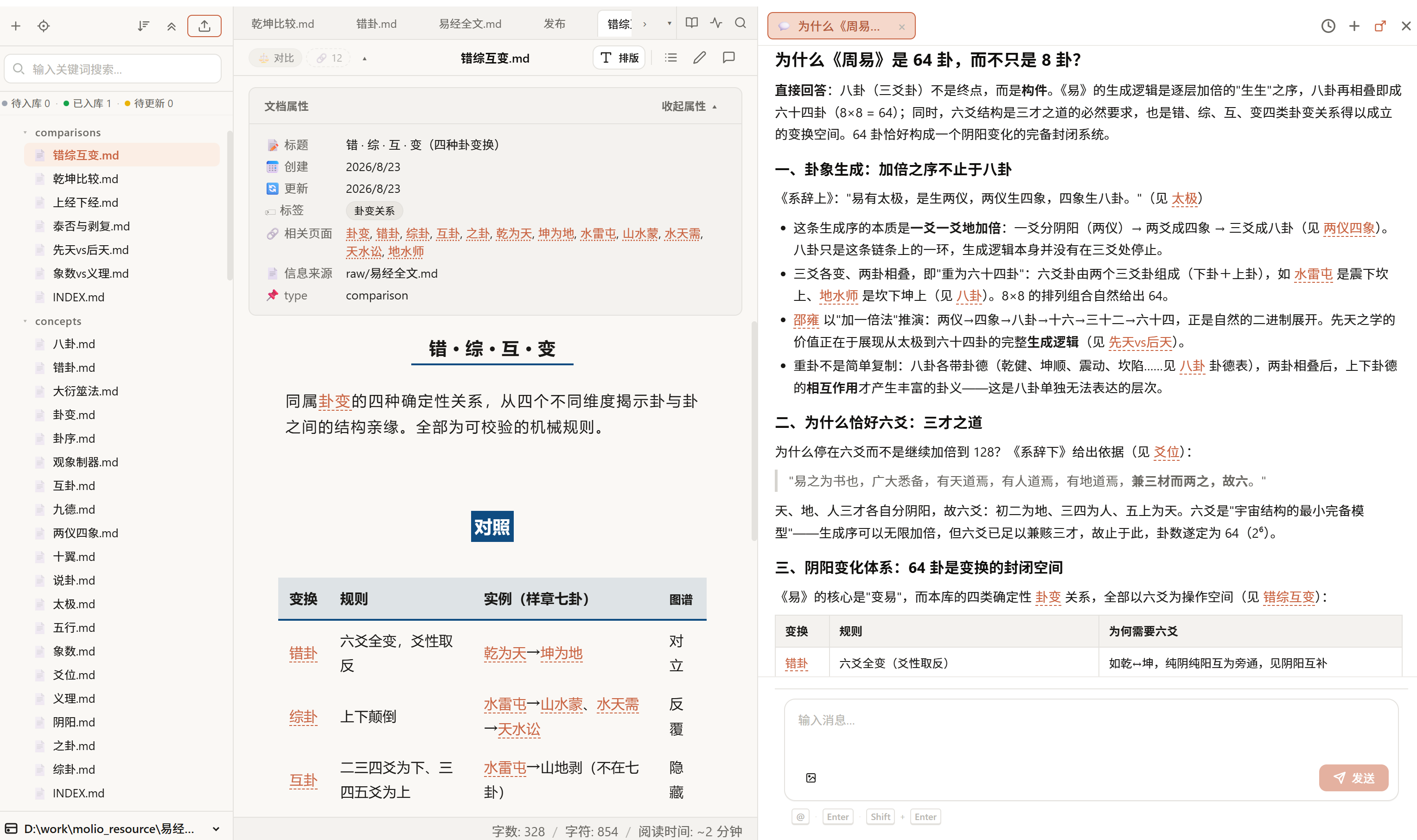Image resolution: width=1417 pixels, height=840 pixels.
Task: Open the 卦变 link in the document intro
Action: pos(335,401)
